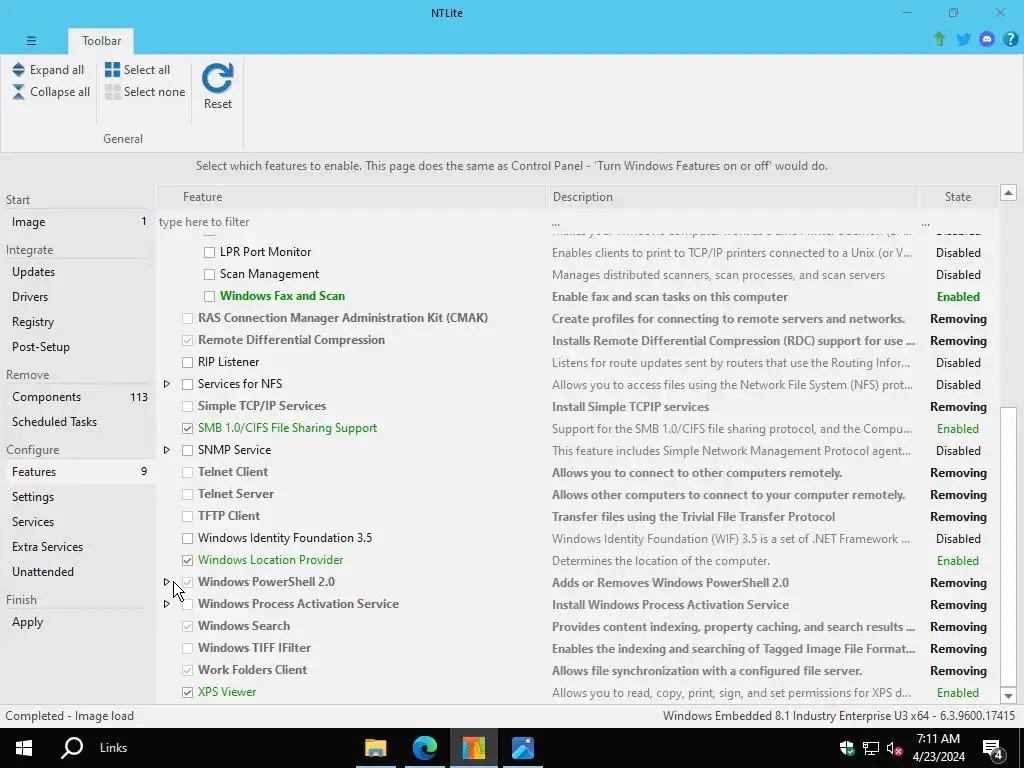Go to the Apply page
This screenshot has width=1024, height=768.
coord(78,622)
